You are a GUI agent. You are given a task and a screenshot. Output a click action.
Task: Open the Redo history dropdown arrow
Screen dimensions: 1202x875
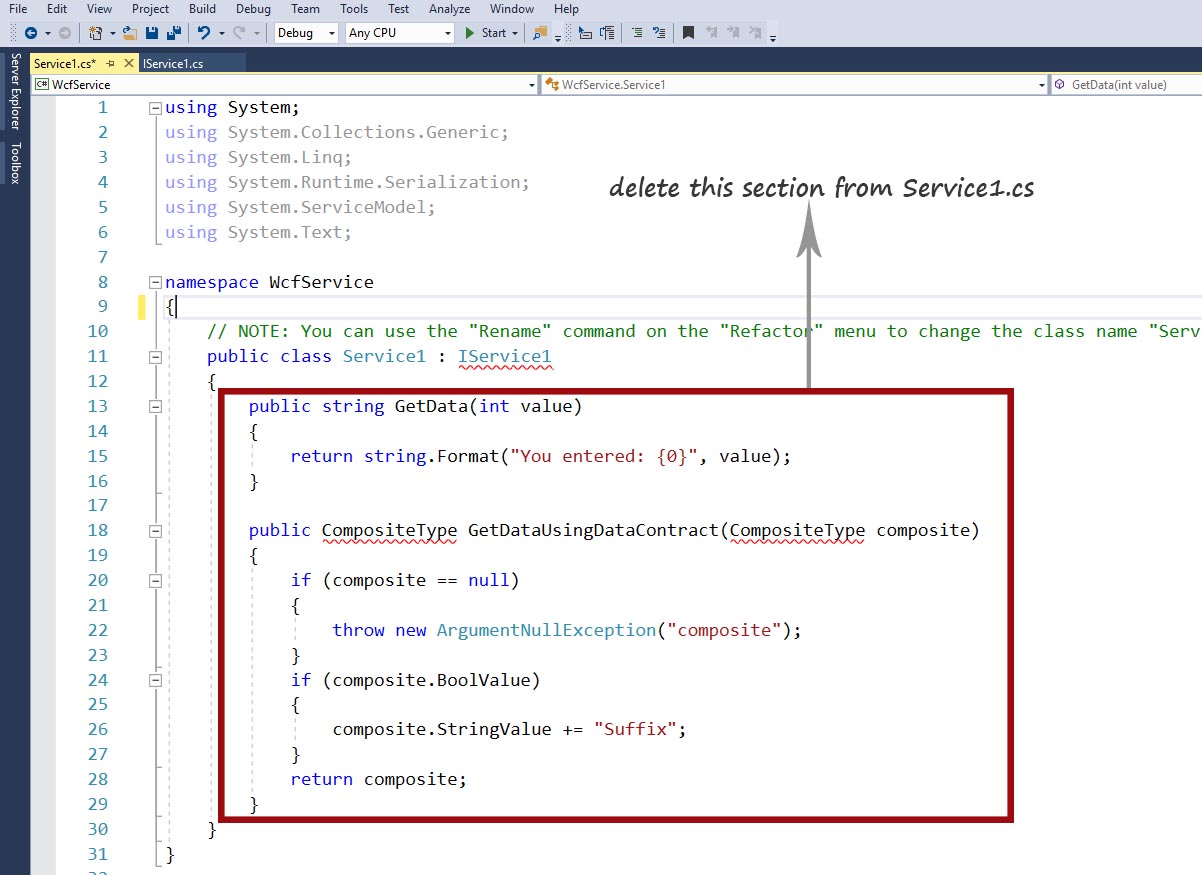pos(255,33)
